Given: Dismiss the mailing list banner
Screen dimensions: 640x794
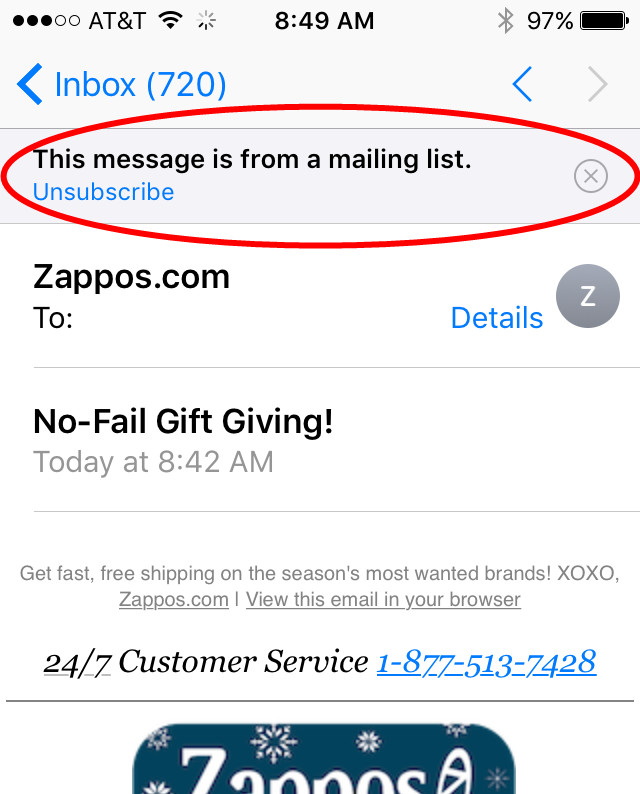Looking at the screenshot, I should (x=590, y=176).
